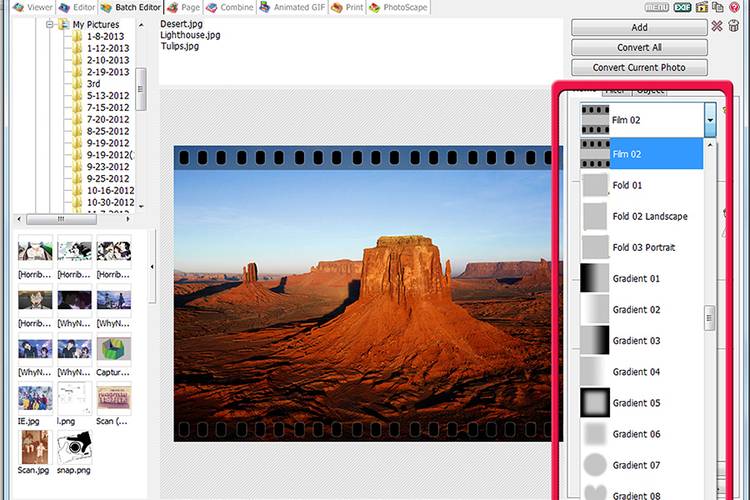Click Convert Current Photo button
Viewport: 750px width, 500px height.
639,67
